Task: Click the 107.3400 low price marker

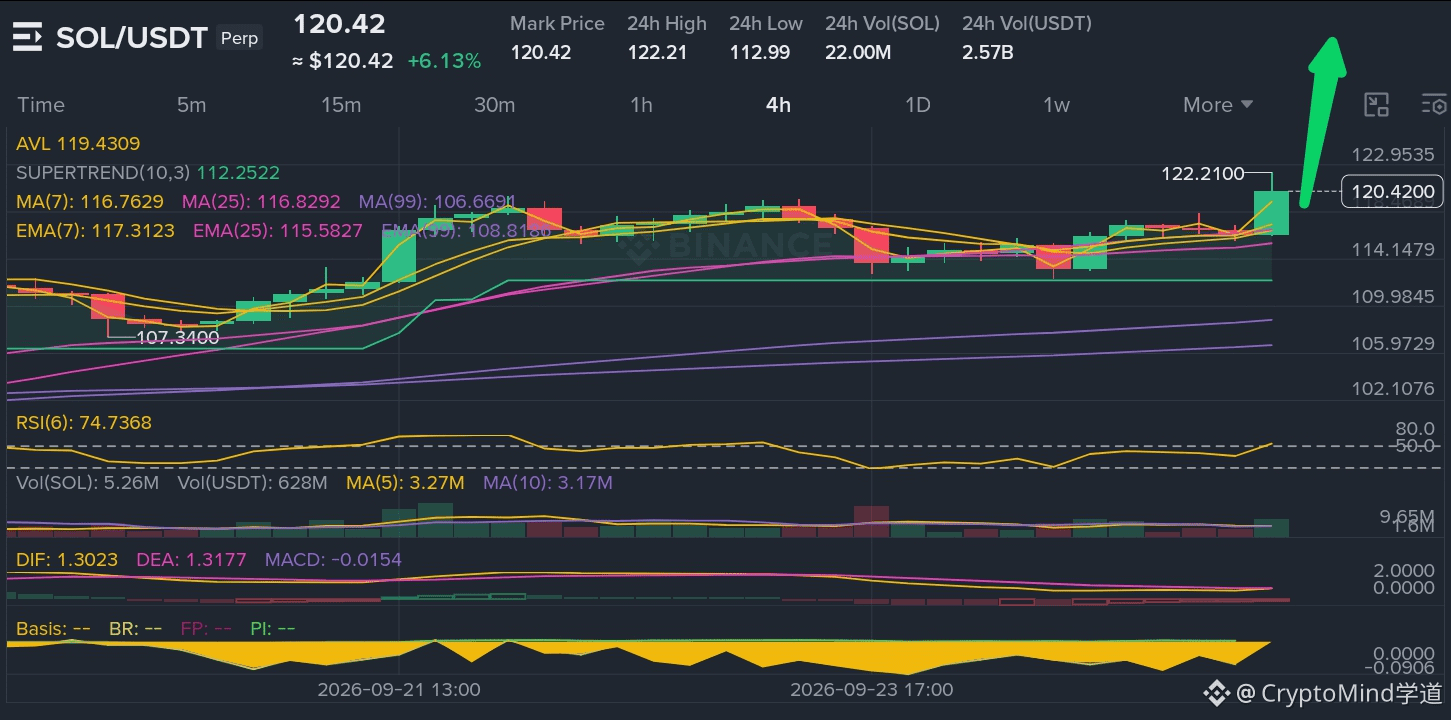Action: tap(177, 337)
